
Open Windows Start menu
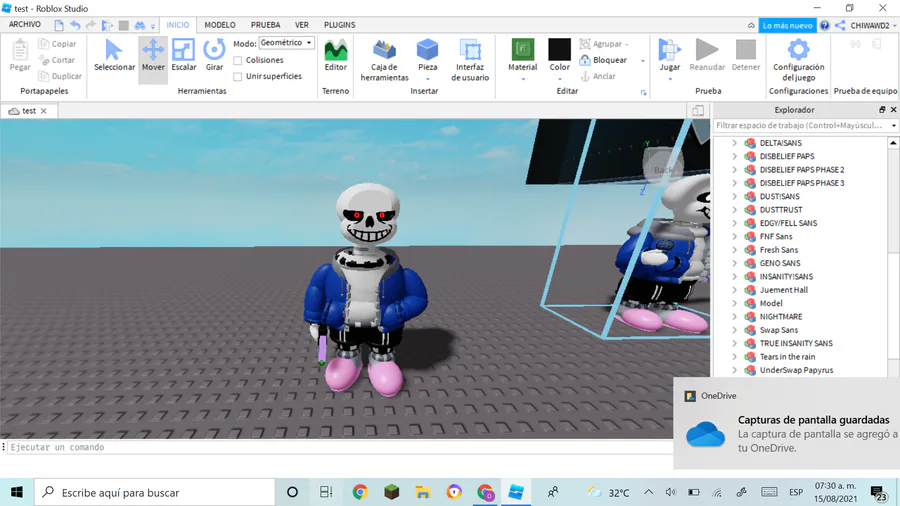click(x=17, y=492)
